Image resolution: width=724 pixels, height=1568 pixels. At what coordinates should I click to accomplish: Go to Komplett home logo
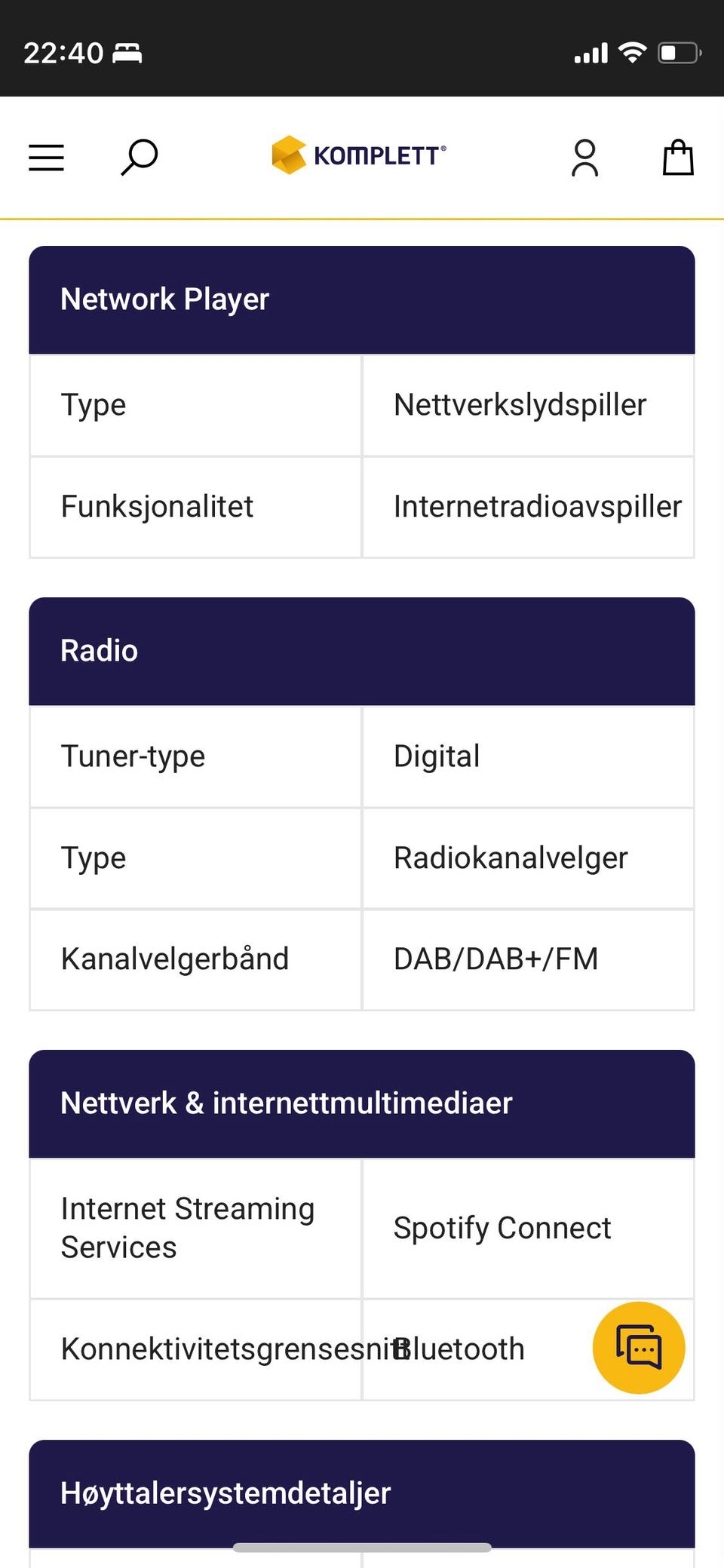(359, 155)
